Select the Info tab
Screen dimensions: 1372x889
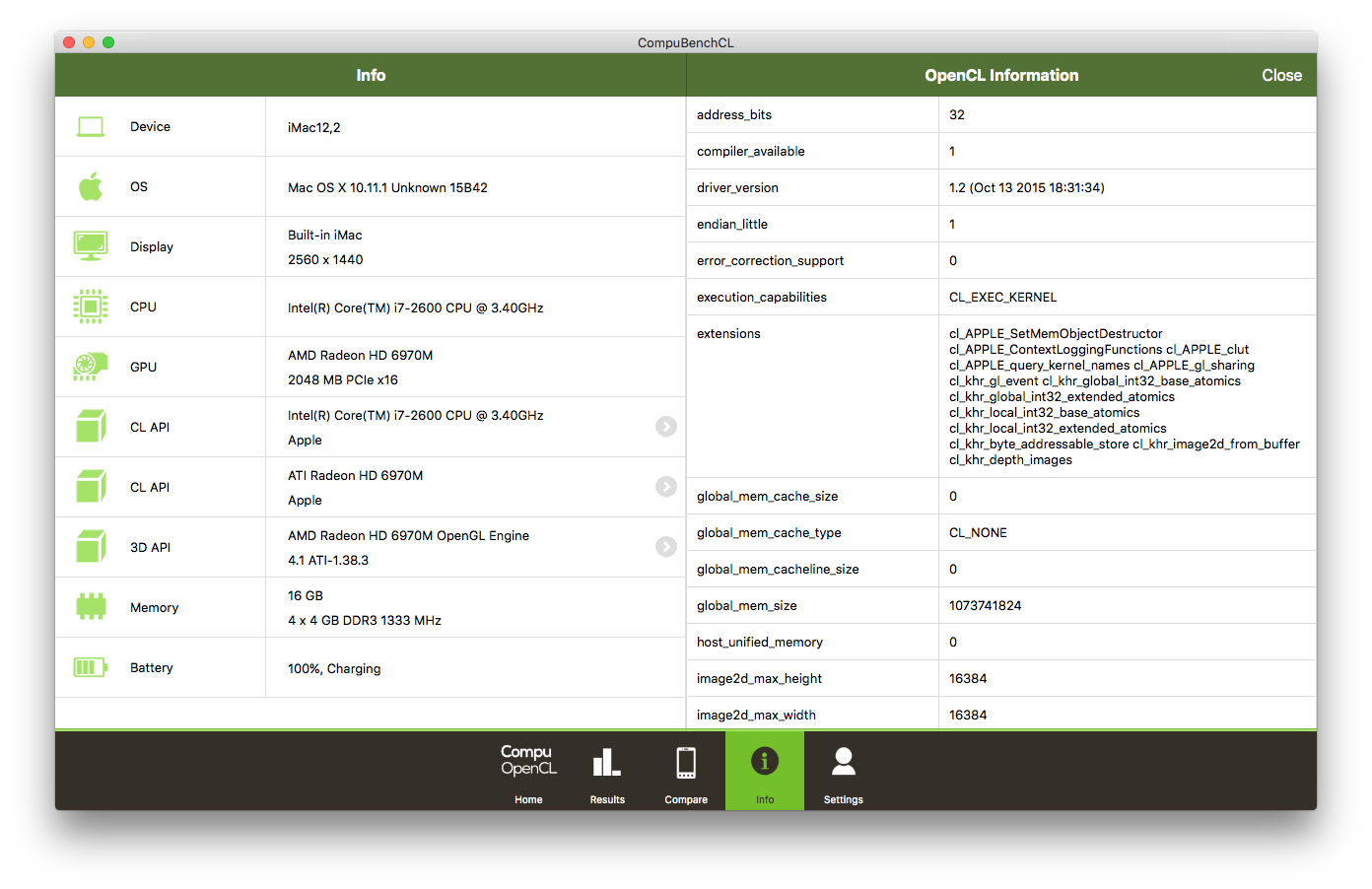coord(765,773)
